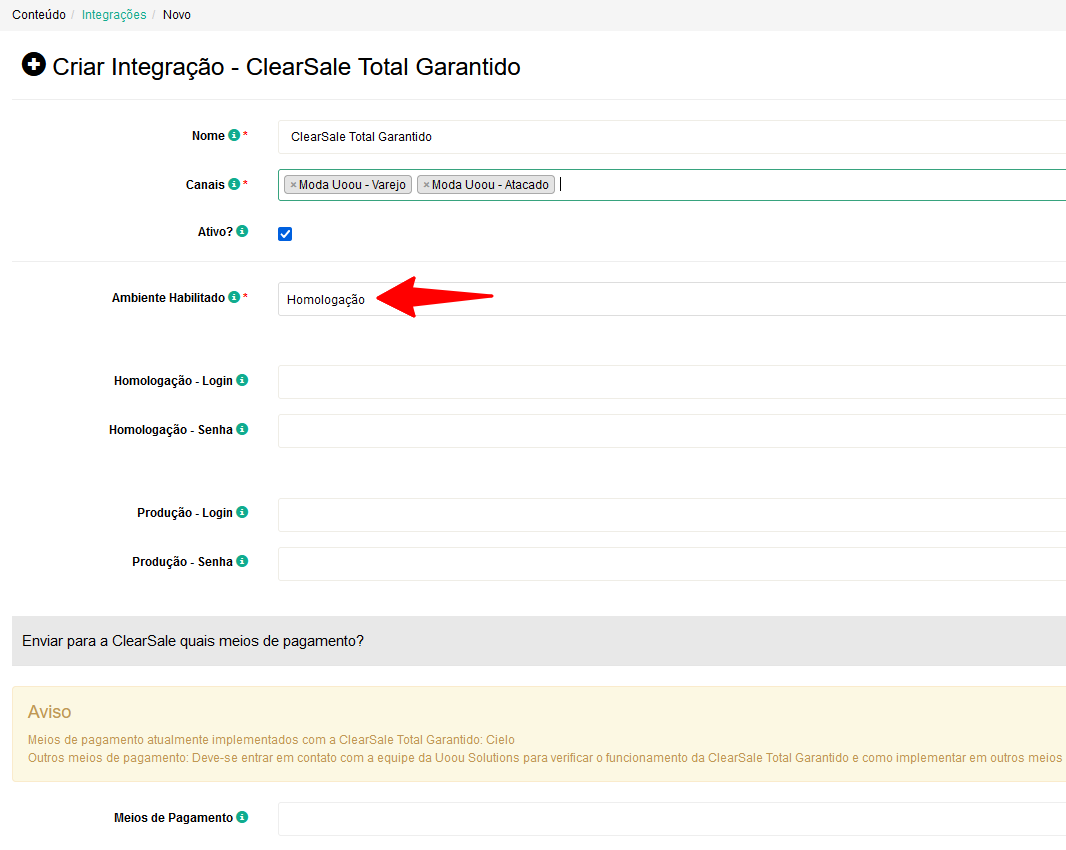Click the Novo breadcrumb item
This screenshot has width=1066, height=850.
click(x=177, y=15)
